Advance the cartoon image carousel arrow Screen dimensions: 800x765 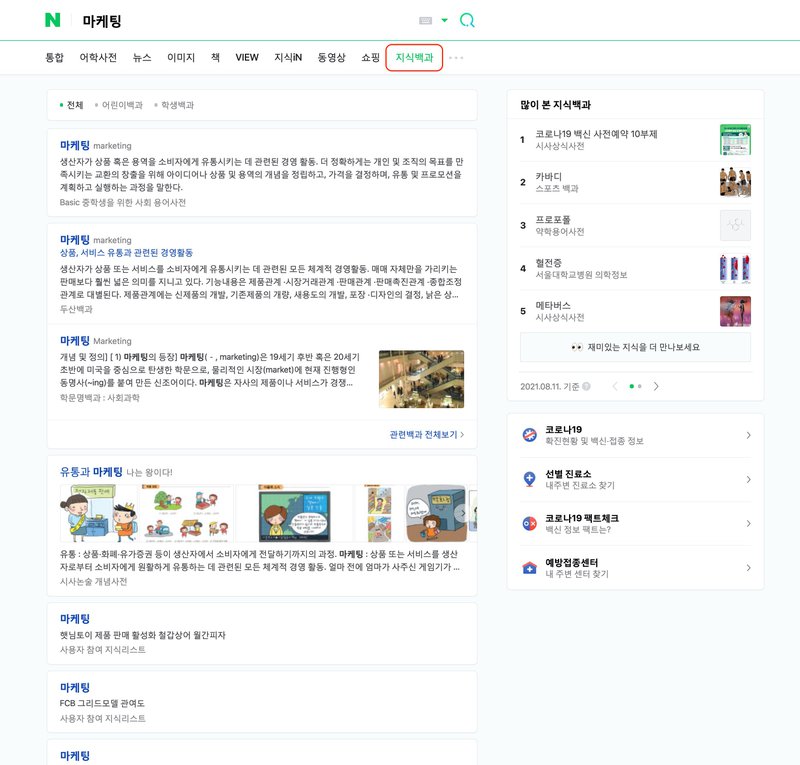[x=462, y=513]
